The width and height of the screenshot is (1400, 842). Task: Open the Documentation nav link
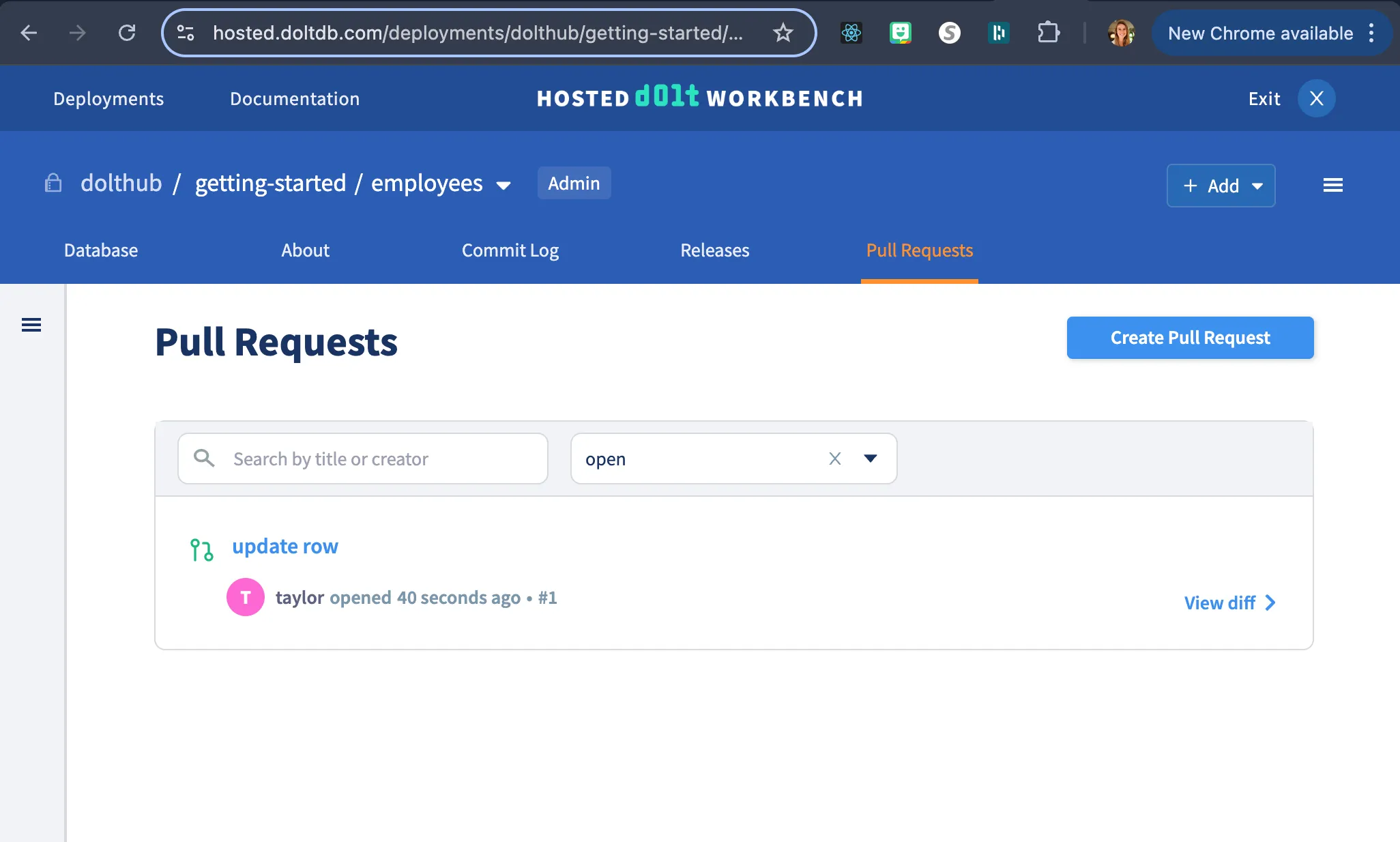coord(294,99)
